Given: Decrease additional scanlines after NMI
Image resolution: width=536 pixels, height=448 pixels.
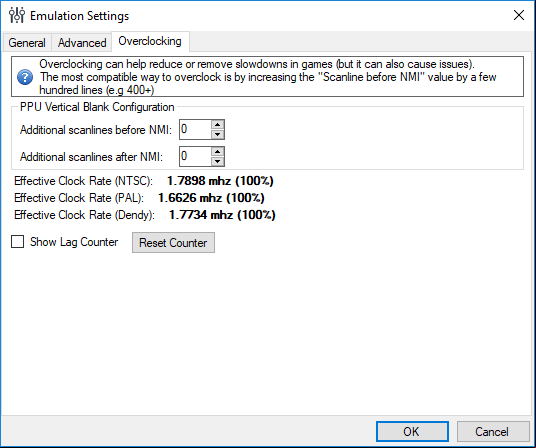Looking at the screenshot, I should [217, 161].
